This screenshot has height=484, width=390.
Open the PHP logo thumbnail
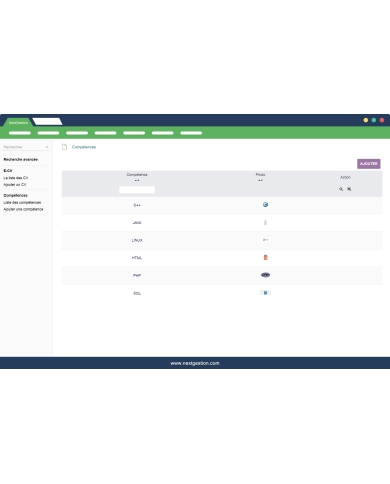(x=265, y=275)
